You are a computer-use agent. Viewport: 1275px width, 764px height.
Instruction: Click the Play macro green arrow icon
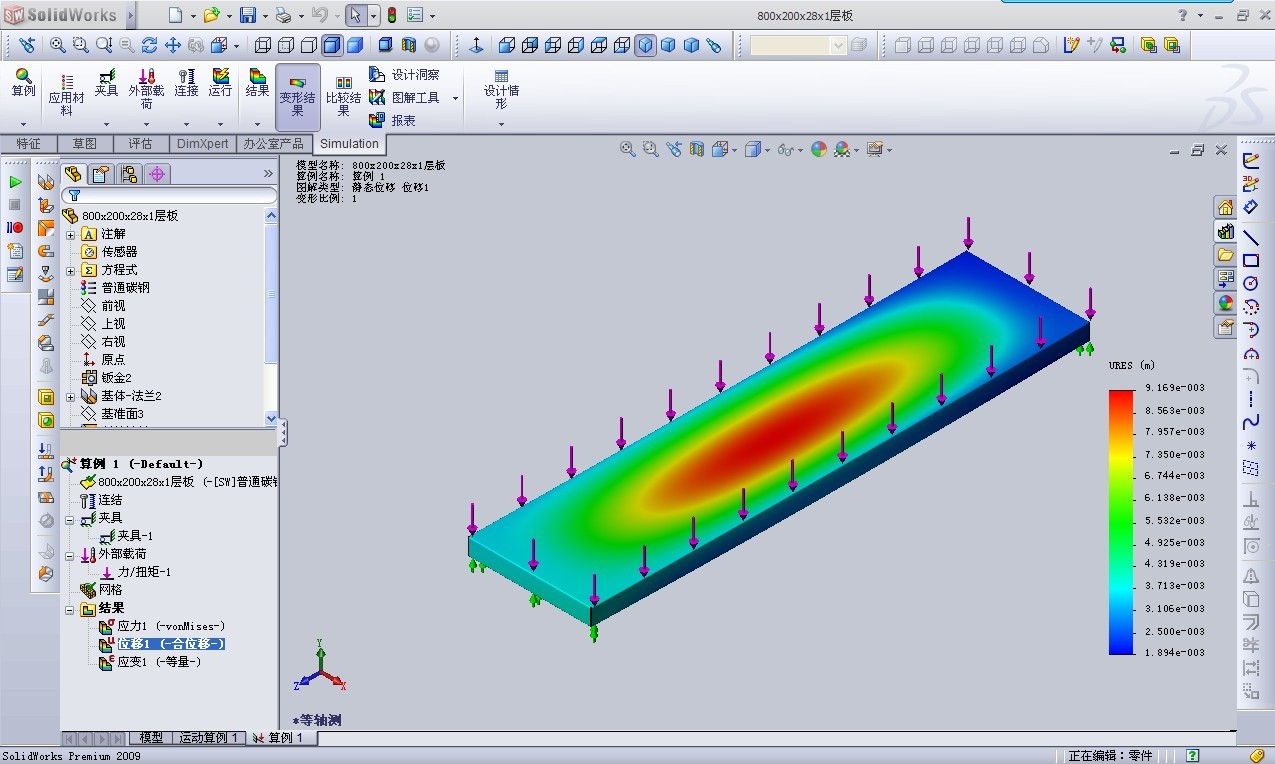pyautogui.click(x=15, y=182)
